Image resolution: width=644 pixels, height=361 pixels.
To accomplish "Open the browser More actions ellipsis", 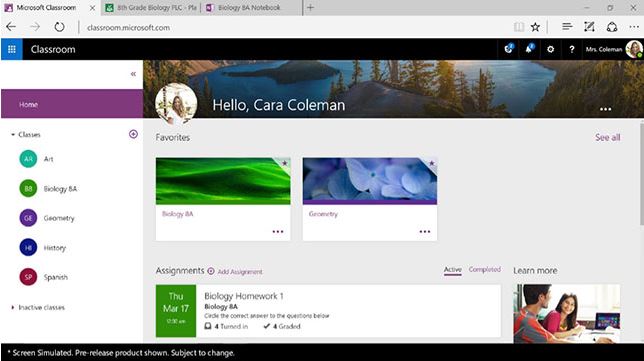I will [634, 27].
